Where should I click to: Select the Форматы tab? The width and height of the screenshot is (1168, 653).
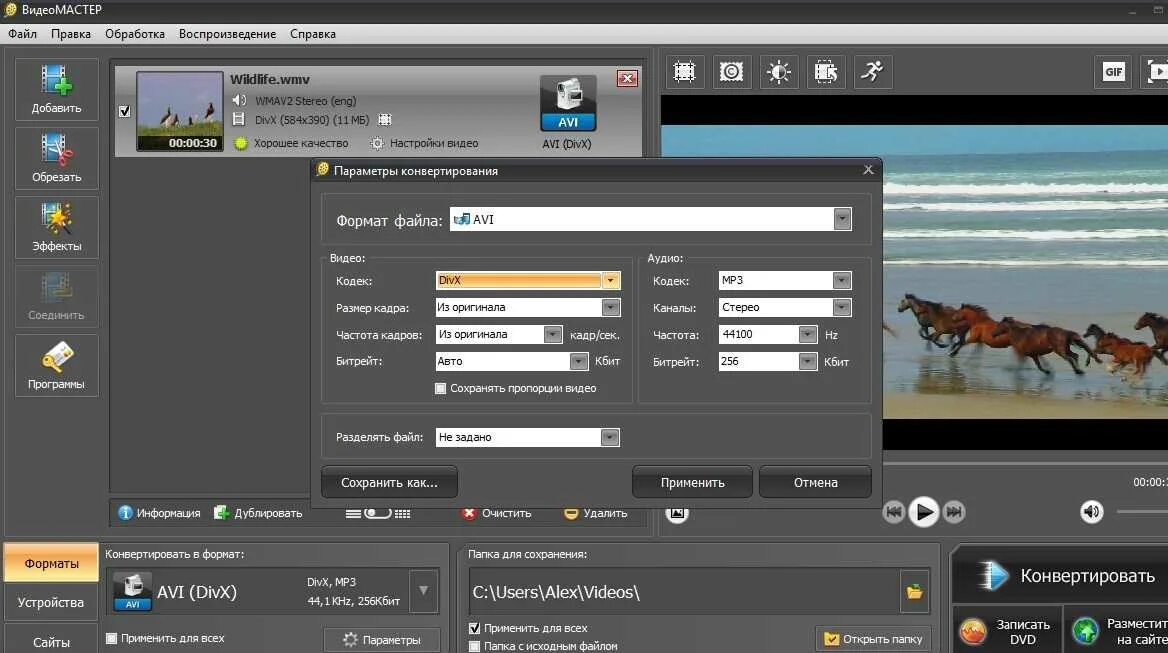point(51,563)
